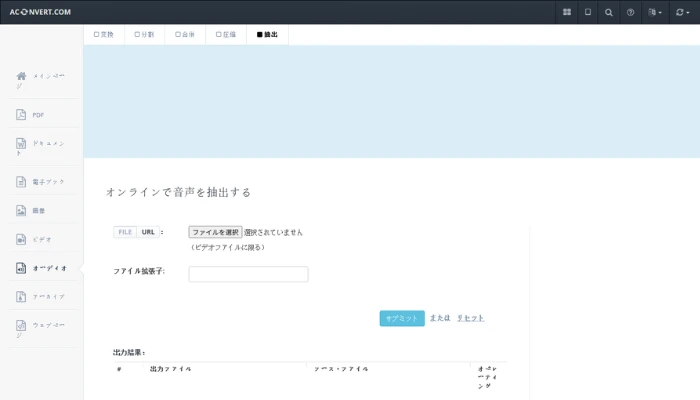Switch to the 合併 tab
Image resolution: width=700 pixels, height=400 pixels.
pos(185,34)
